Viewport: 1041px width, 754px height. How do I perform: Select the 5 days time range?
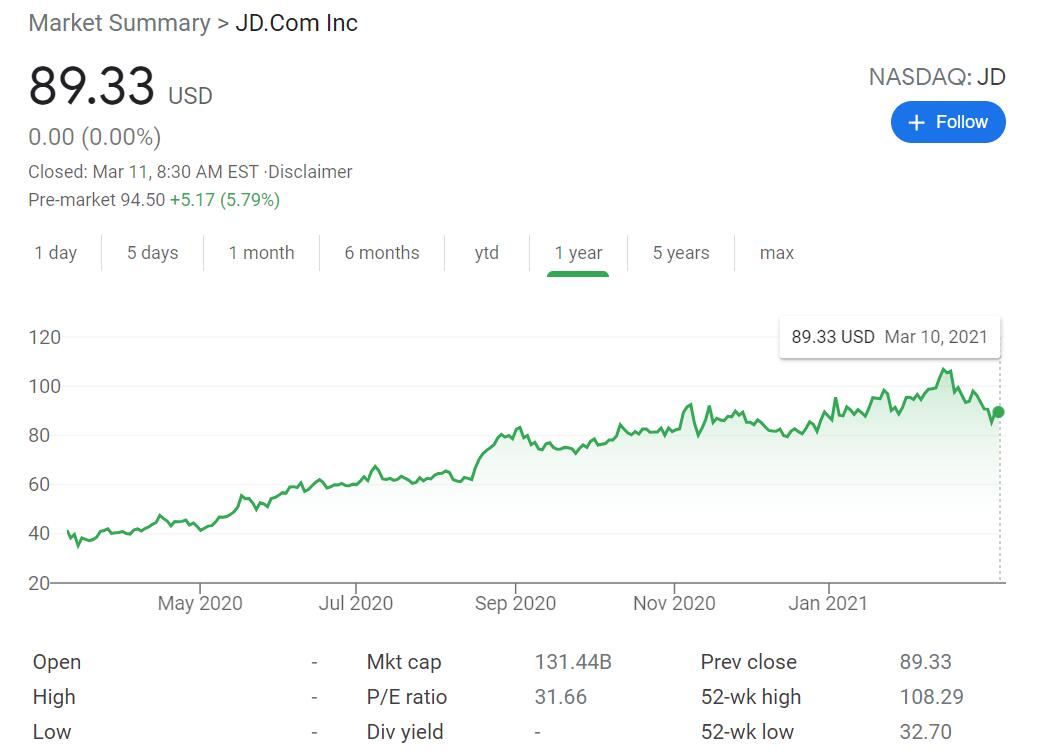click(152, 253)
